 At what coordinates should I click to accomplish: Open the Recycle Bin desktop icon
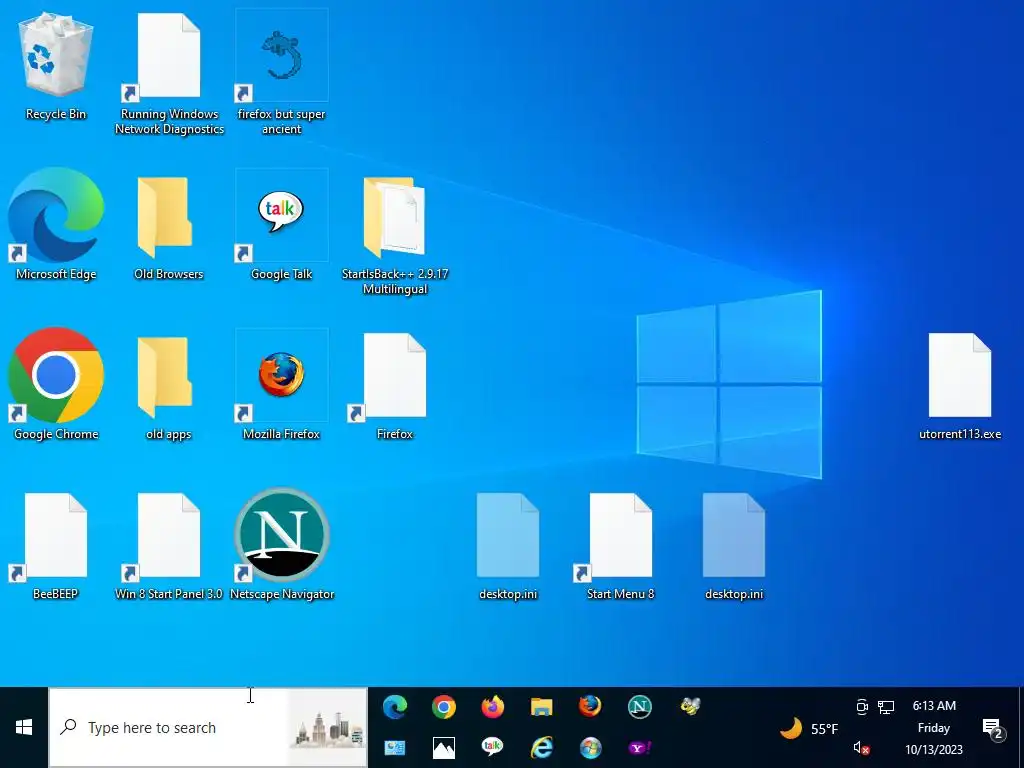(x=56, y=65)
